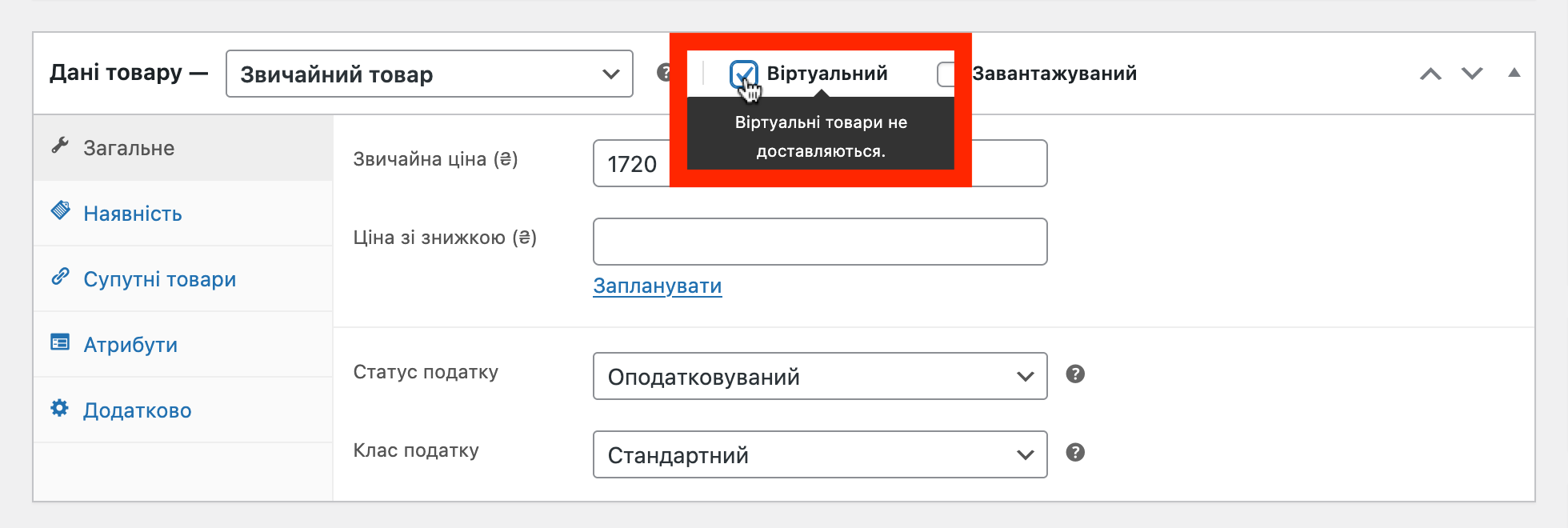Open the Стандартний tax class dropdown
The image size is (1568, 528).
click(x=820, y=454)
